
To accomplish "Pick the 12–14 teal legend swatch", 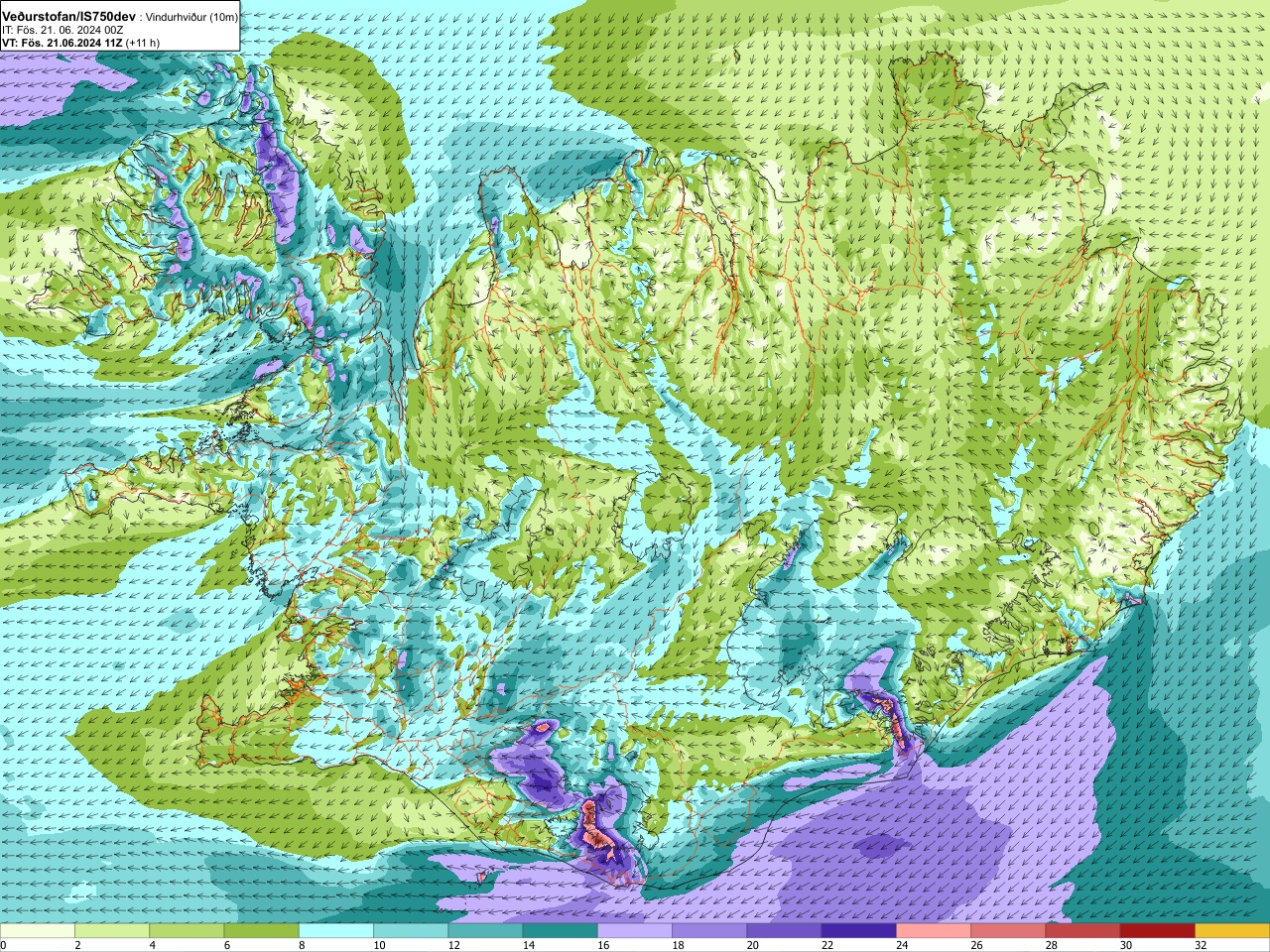I will 485,931.
